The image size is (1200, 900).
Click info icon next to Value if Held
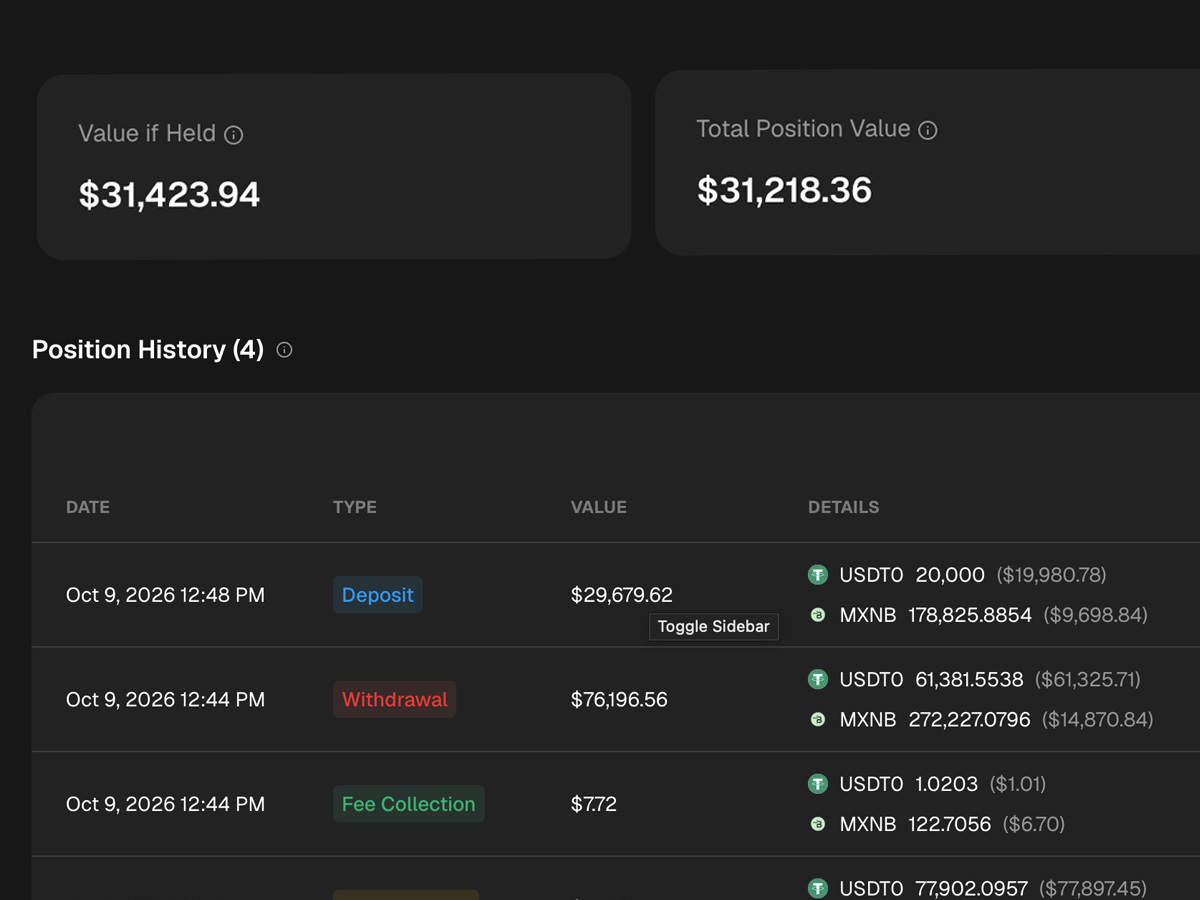pyautogui.click(x=234, y=135)
